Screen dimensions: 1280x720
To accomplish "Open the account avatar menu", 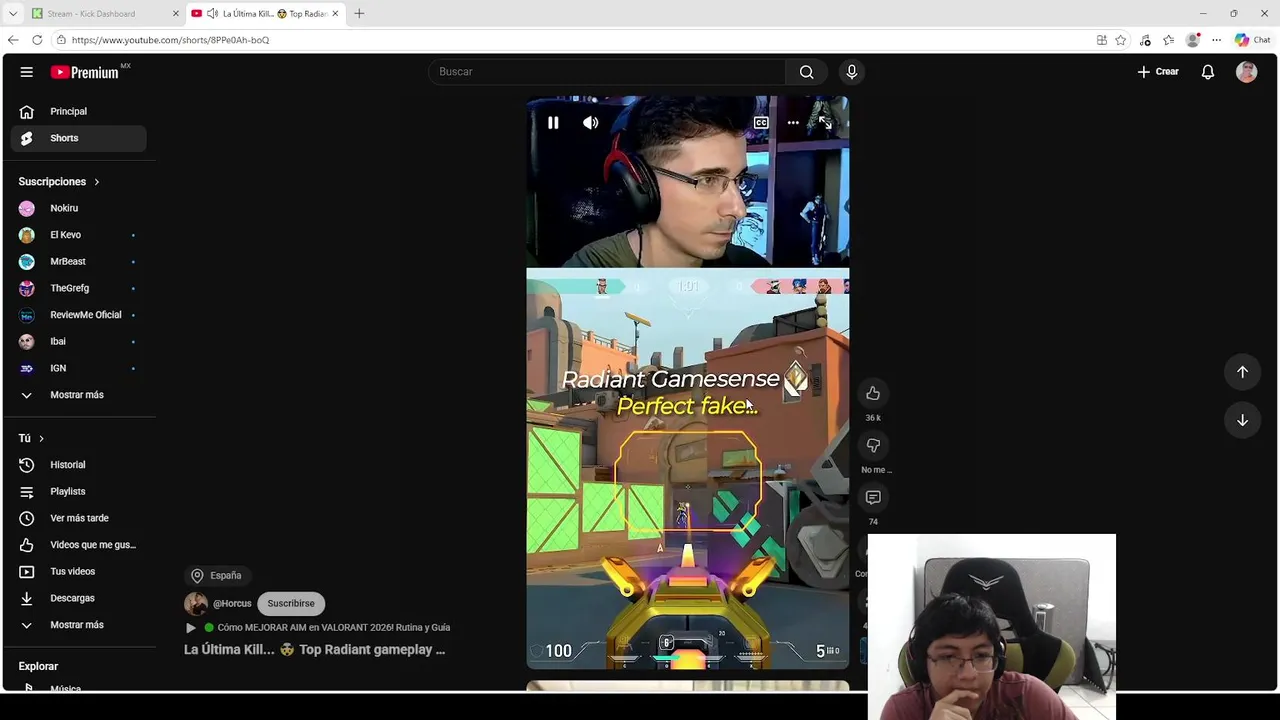I will tap(1246, 72).
